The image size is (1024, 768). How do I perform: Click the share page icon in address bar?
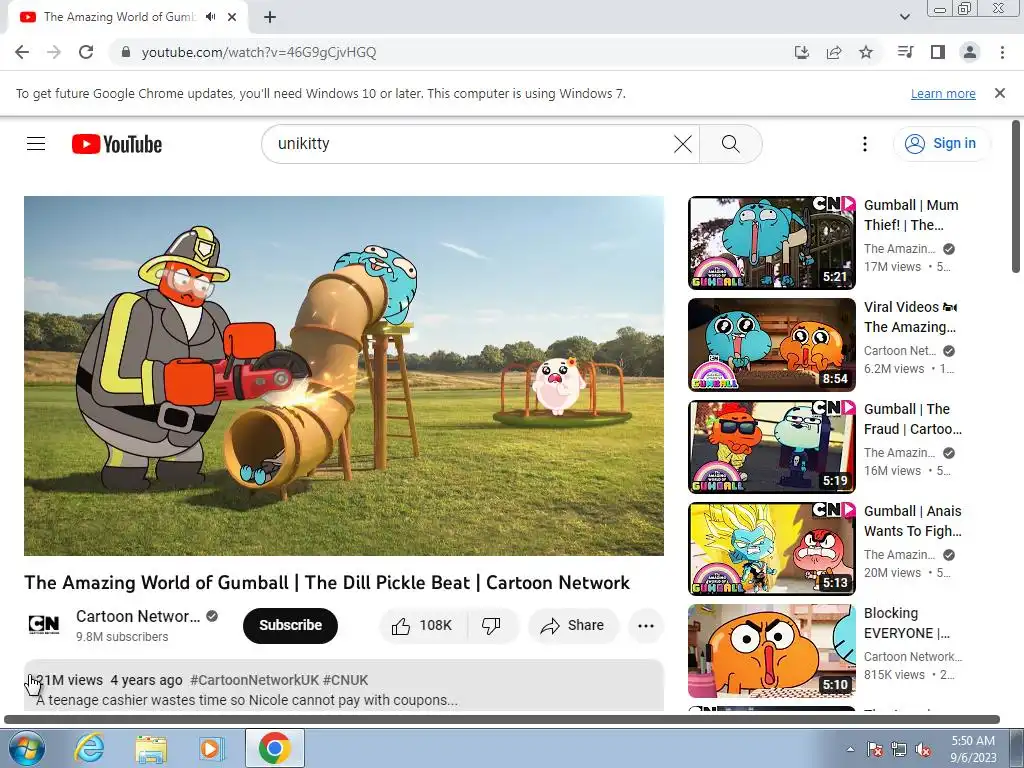point(834,52)
